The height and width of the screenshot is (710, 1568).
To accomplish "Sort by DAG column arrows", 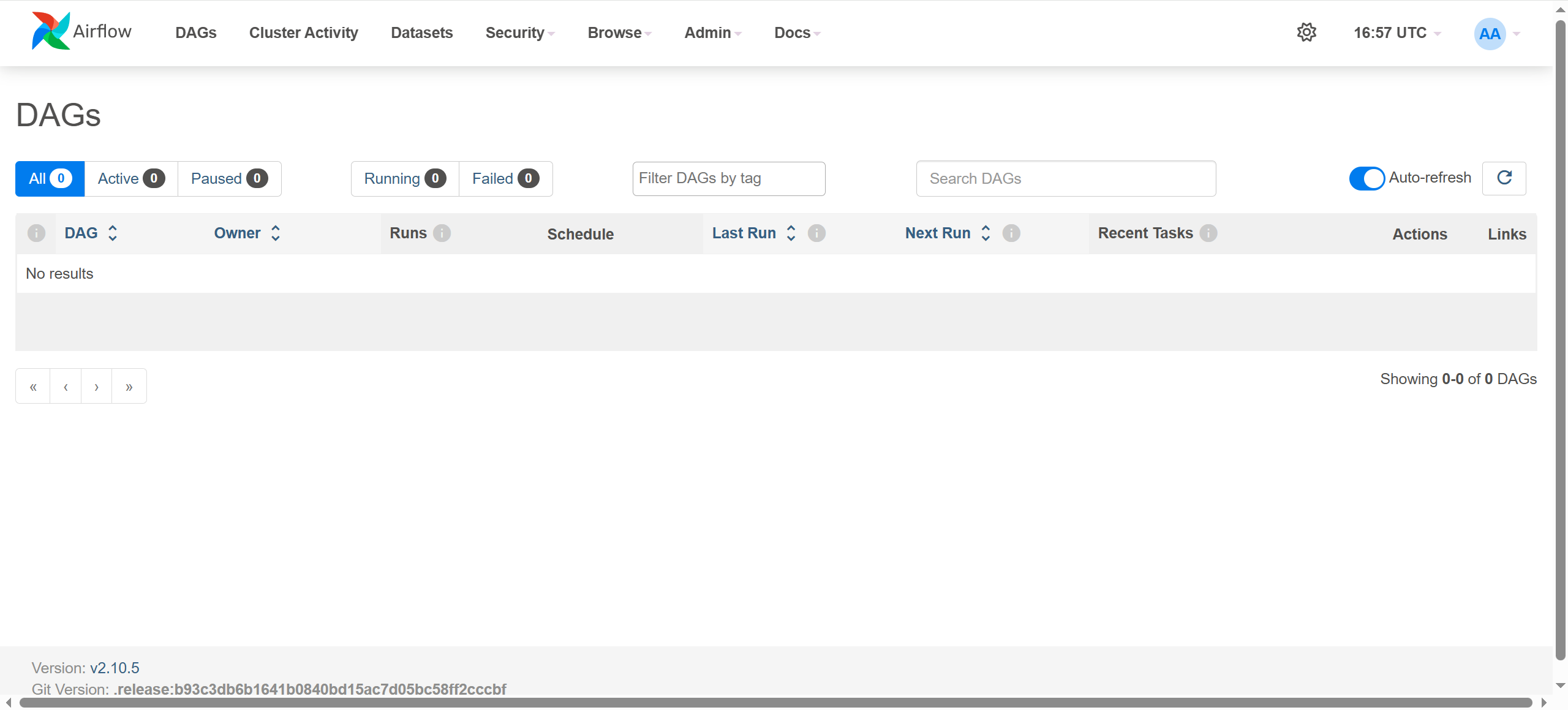I will coord(113,233).
